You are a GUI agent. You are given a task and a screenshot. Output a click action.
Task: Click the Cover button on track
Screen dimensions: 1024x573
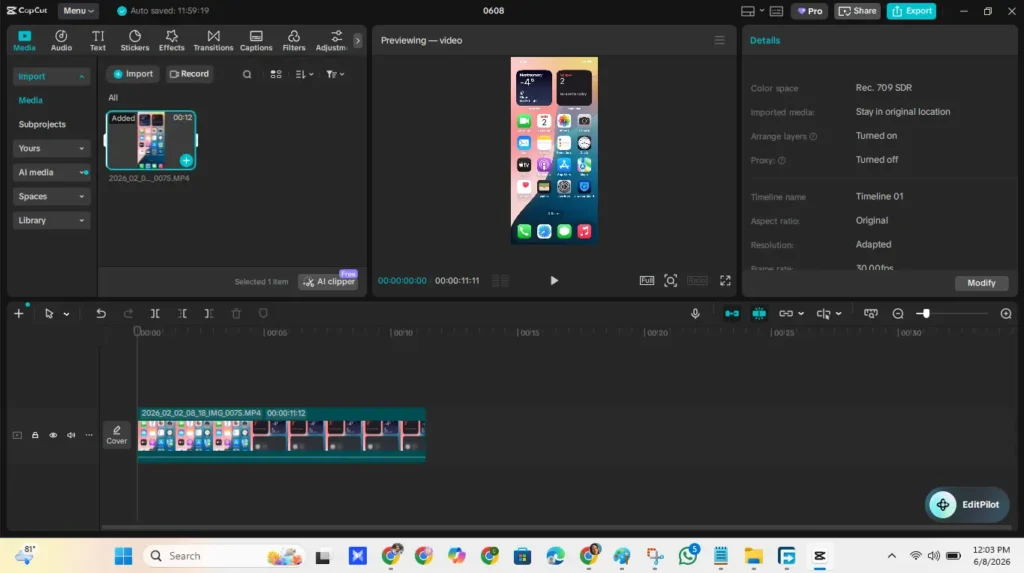(117, 434)
